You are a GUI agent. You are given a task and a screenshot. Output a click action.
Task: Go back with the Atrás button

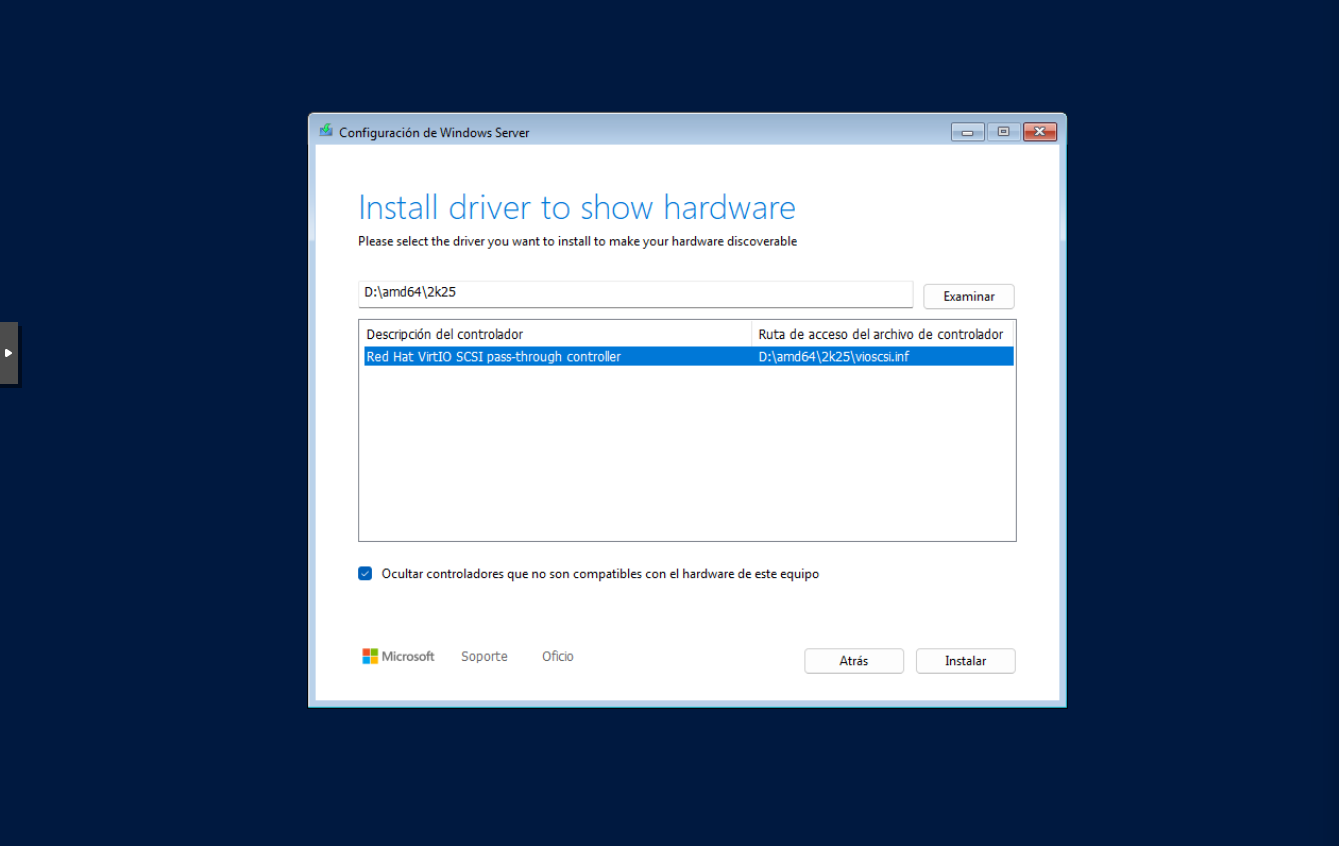coord(853,661)
